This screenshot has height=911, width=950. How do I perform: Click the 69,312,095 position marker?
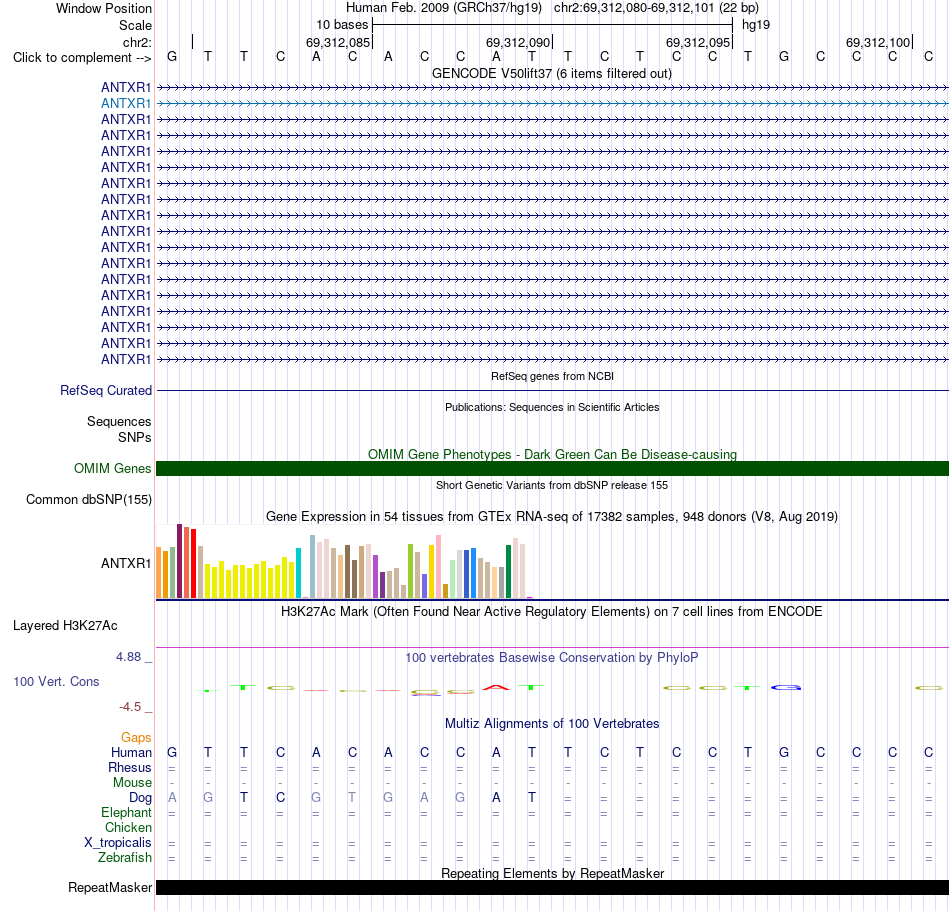[697, 42]
